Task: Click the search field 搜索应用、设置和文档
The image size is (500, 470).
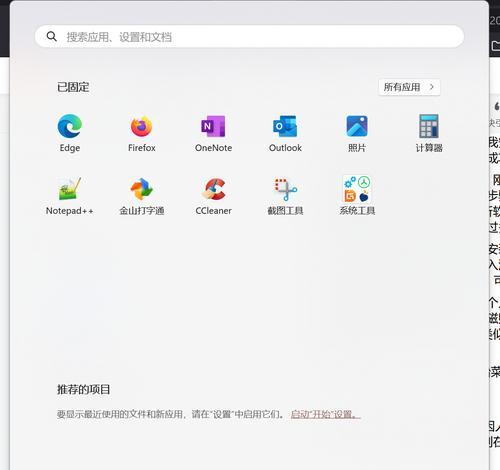Action: (249, 36)
